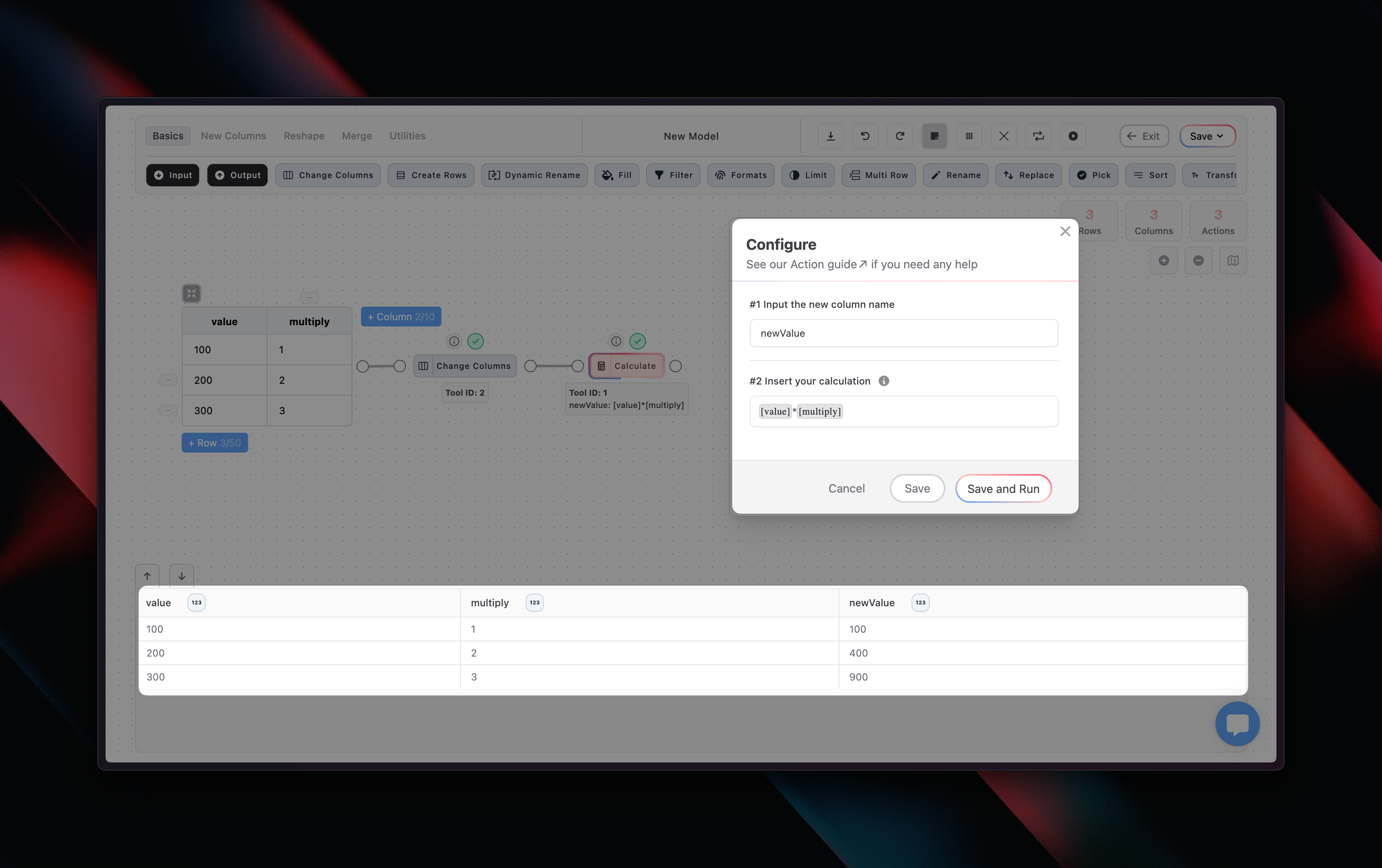Viewport: 1382px width, 868px height.
Task: Toggle the grid display icon
Action: coord(969,136)
